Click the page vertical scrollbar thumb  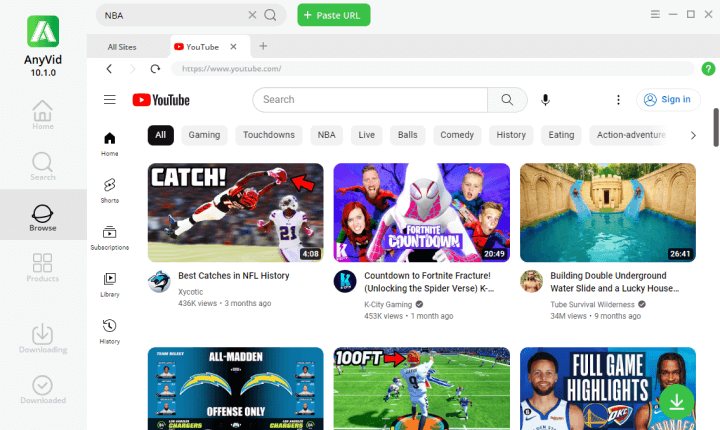[715, 128]
